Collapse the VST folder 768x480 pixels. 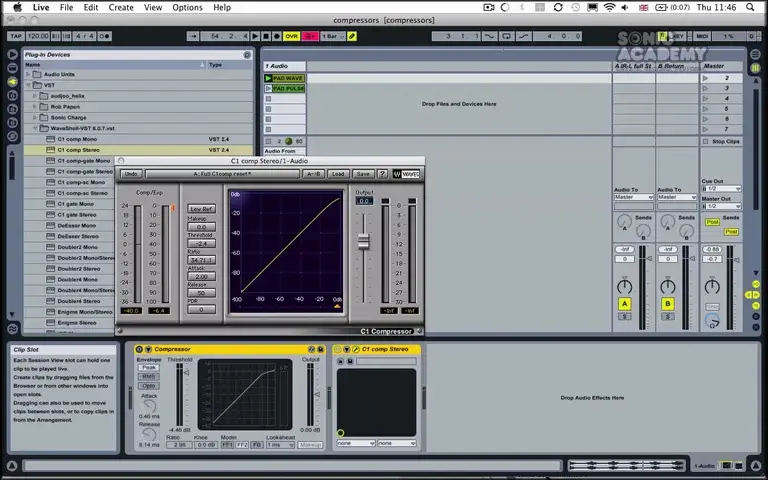(28, 85)
